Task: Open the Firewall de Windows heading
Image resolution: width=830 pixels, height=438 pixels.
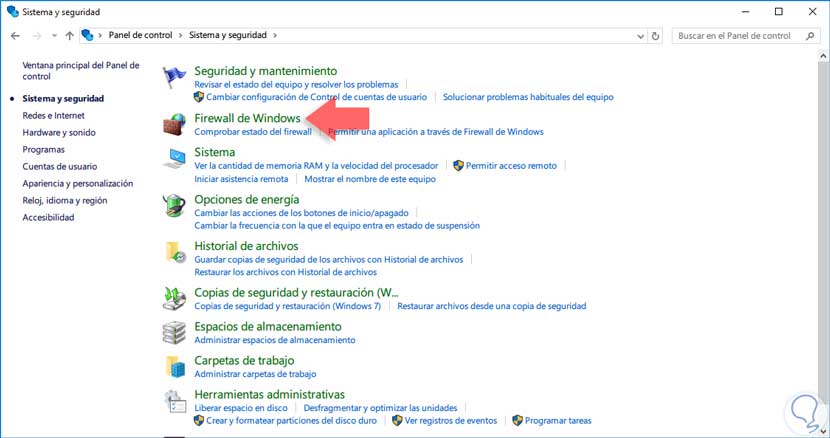Action: [247, 118]
